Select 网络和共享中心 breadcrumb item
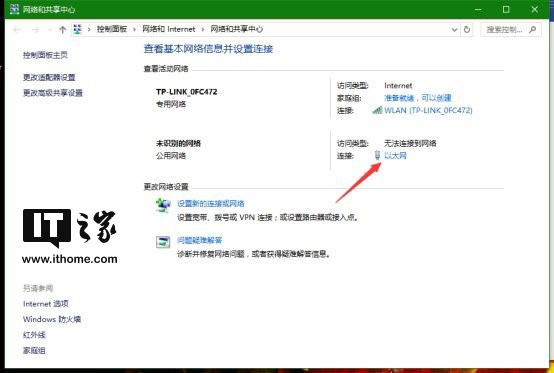The height and width of the screenshot is (373, 554). click(x=236, y=29)
